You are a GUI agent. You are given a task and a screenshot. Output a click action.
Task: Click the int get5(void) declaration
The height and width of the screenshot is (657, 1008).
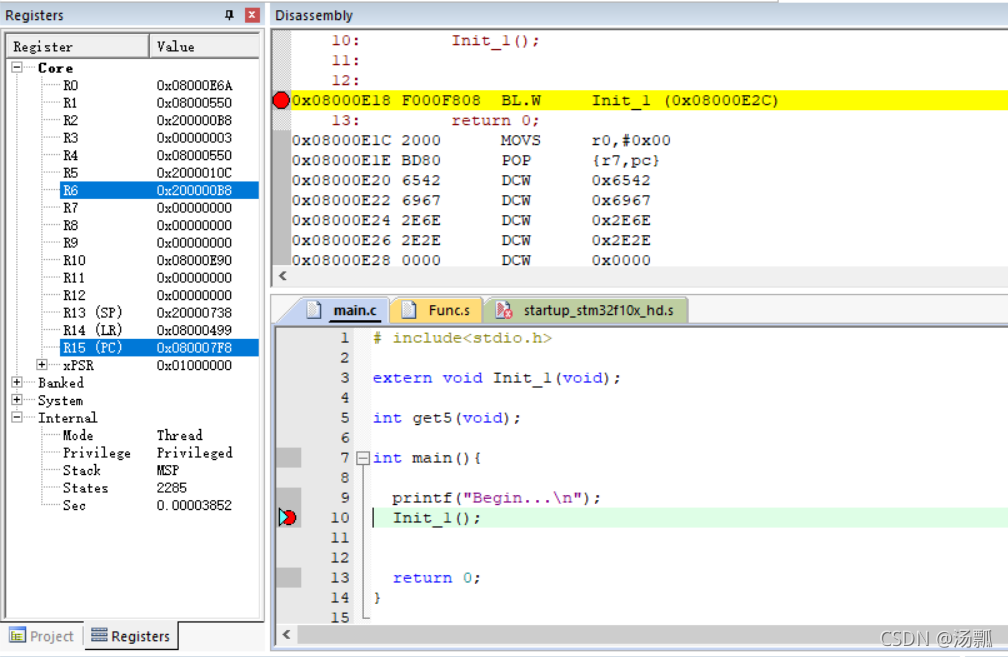(x=447, y=418)
